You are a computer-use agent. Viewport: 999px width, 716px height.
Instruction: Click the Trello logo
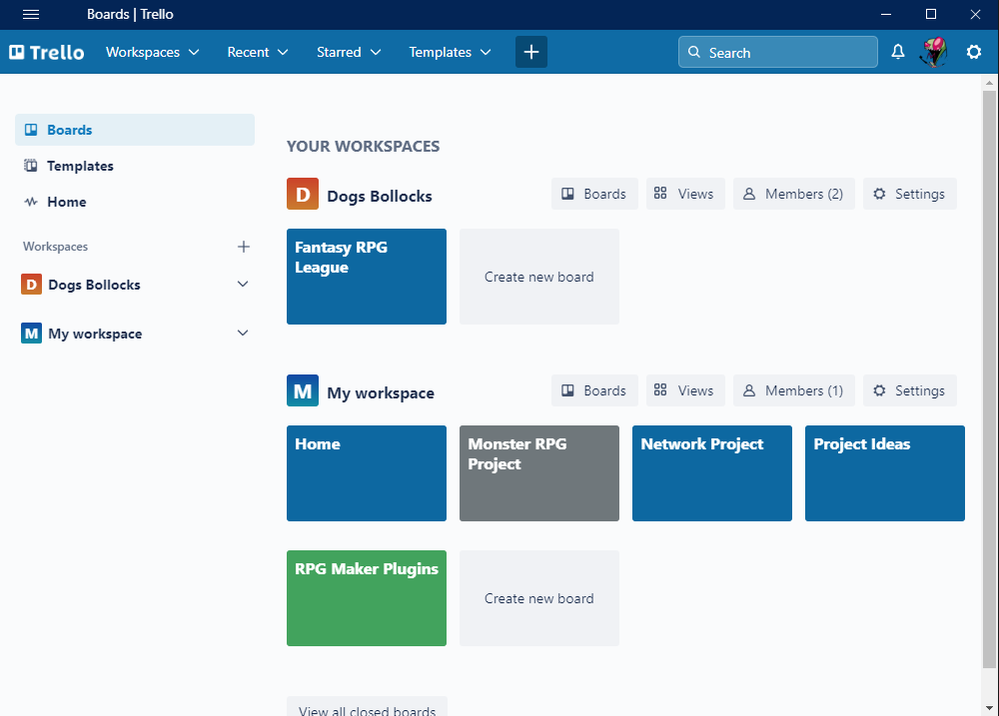pos(47,52)
